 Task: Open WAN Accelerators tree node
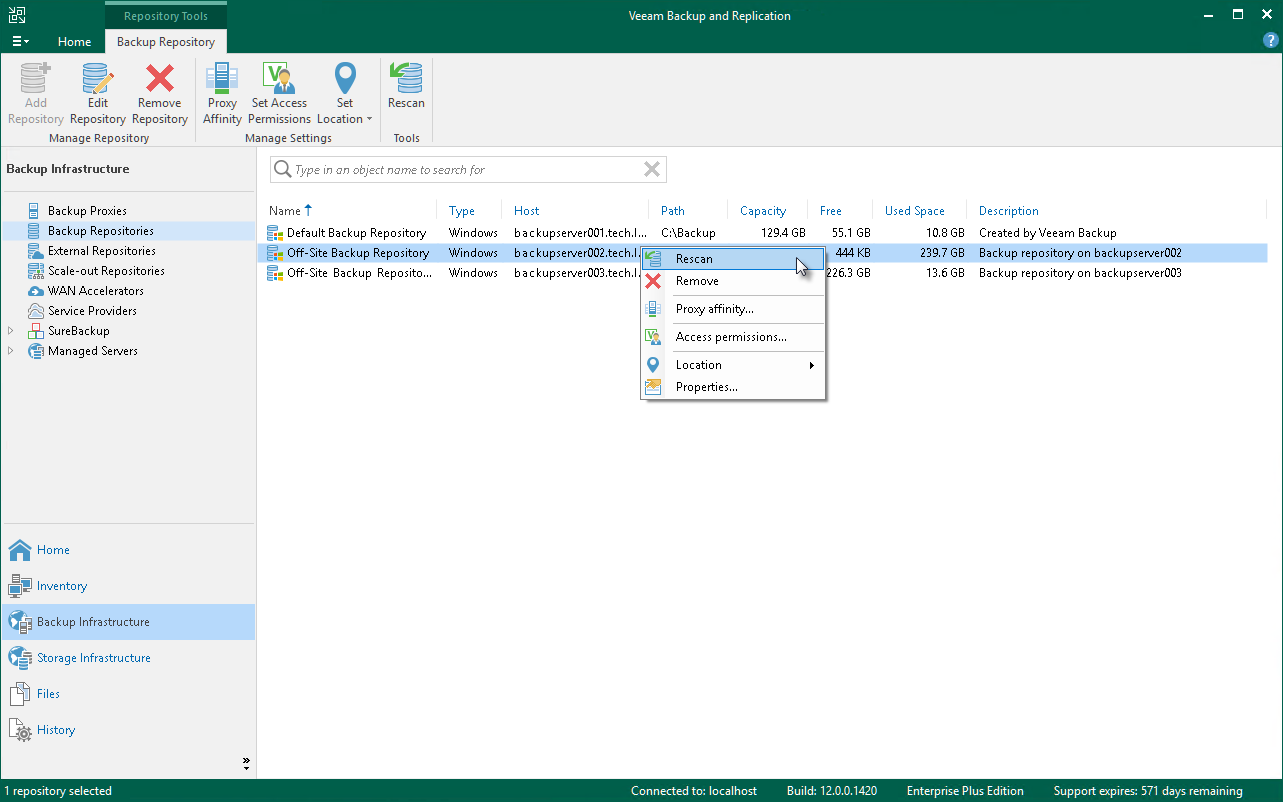click(x=96, y=291)
